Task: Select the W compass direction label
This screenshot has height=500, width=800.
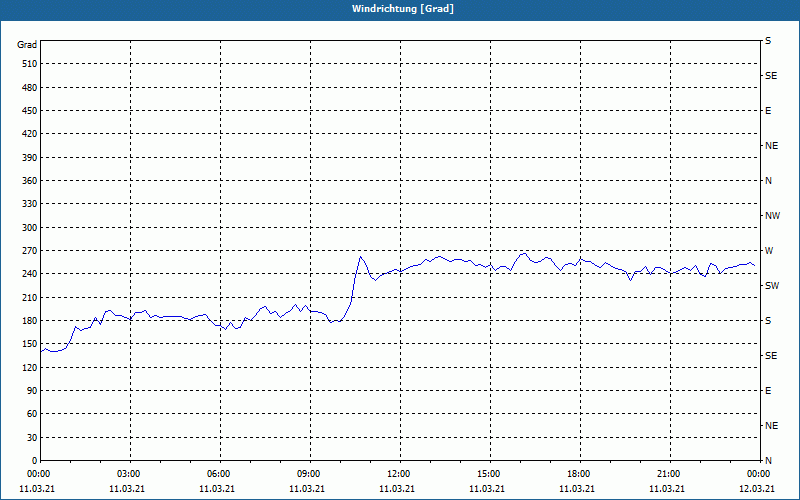Action: click(769, 251)
